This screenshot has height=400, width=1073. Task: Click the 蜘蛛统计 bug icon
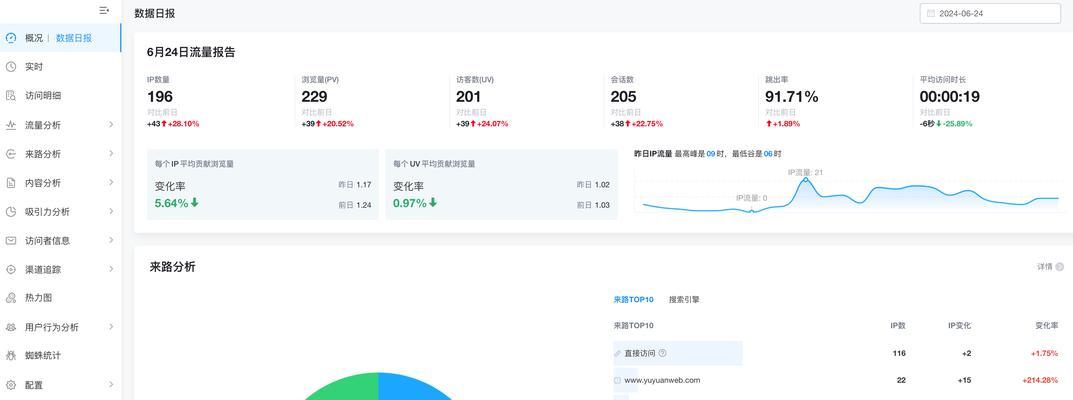click(11, 356)
